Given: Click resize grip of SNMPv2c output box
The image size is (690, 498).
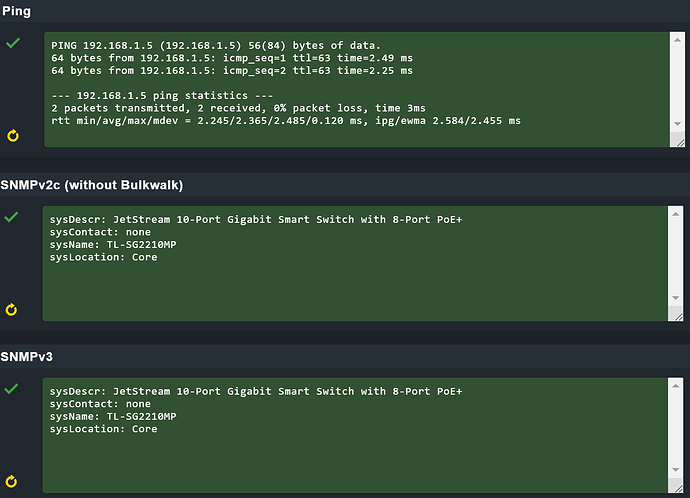Looking at the screenshot, I should [x=677, y=316].
